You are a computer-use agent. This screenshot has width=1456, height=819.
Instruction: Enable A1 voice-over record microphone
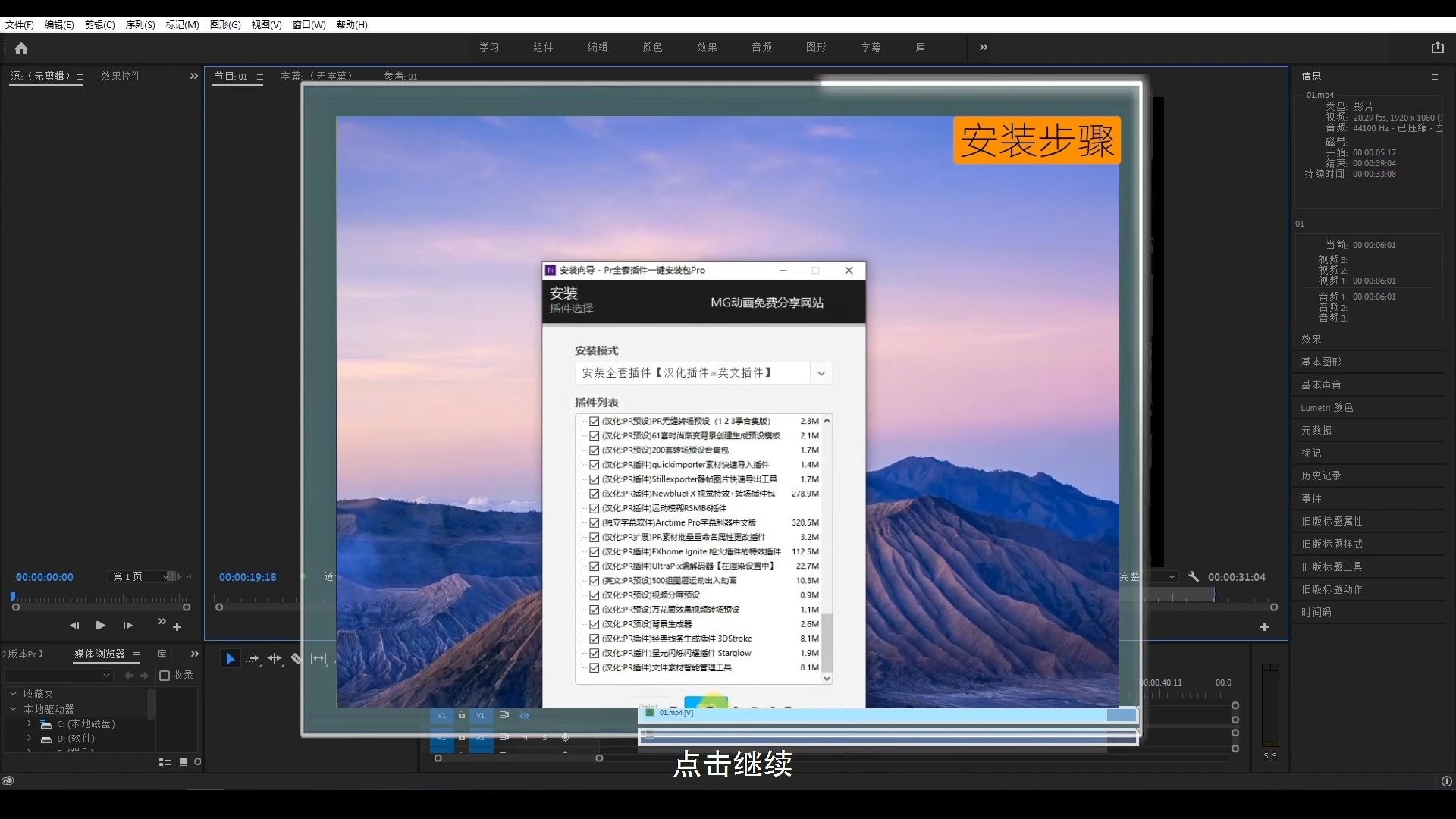(566, 737)
